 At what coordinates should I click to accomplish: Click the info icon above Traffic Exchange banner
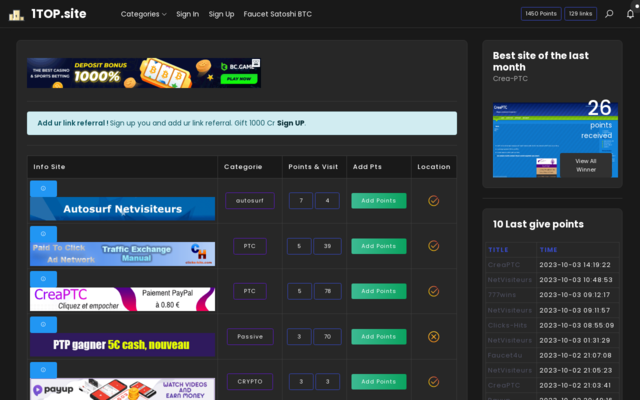43,234
